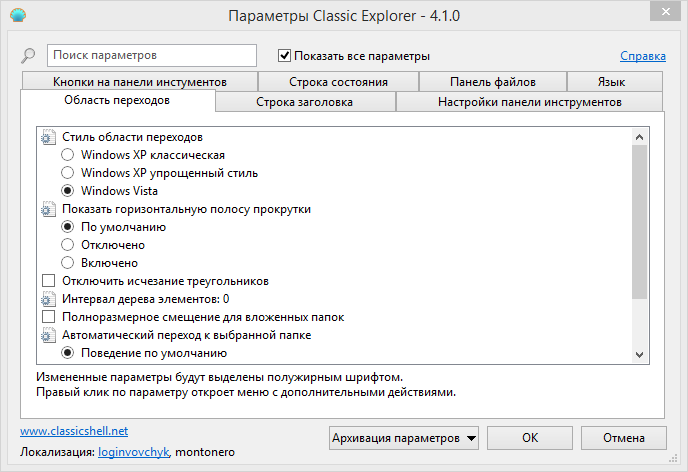This screenshot has width=688, height=472.
Task: Enable Отключить исчезание треугольников checkbox
Action: pyautogui.click(x=48, y=281)
